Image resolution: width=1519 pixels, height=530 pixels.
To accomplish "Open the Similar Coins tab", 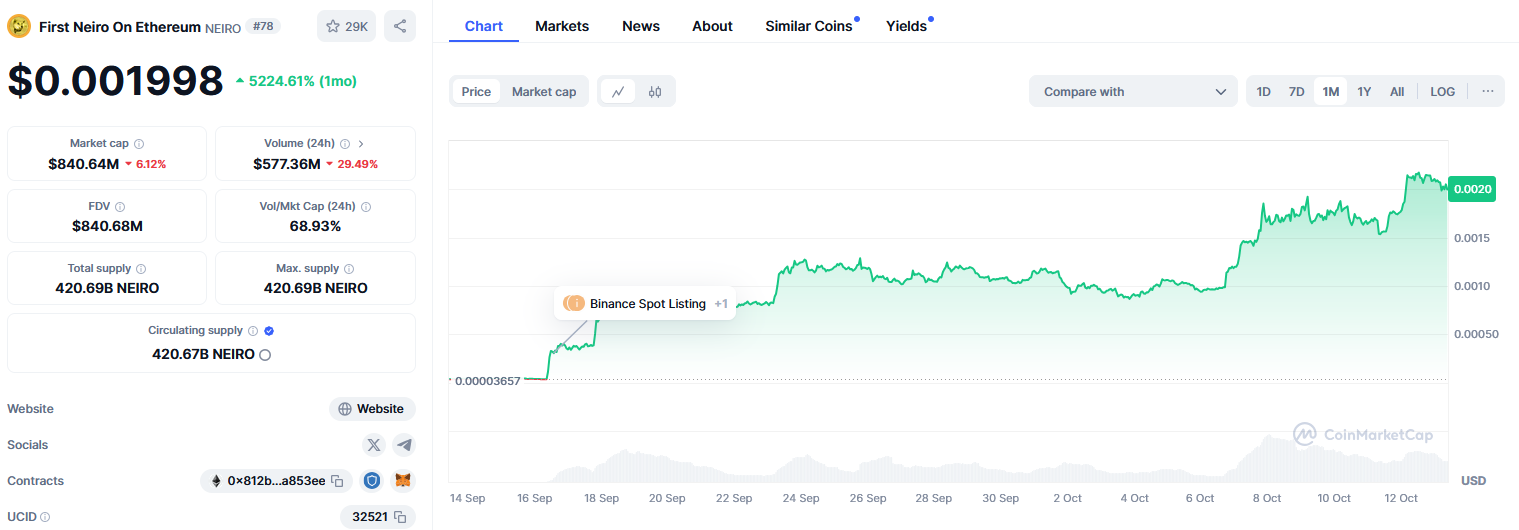I will click(x=809, y=26).
